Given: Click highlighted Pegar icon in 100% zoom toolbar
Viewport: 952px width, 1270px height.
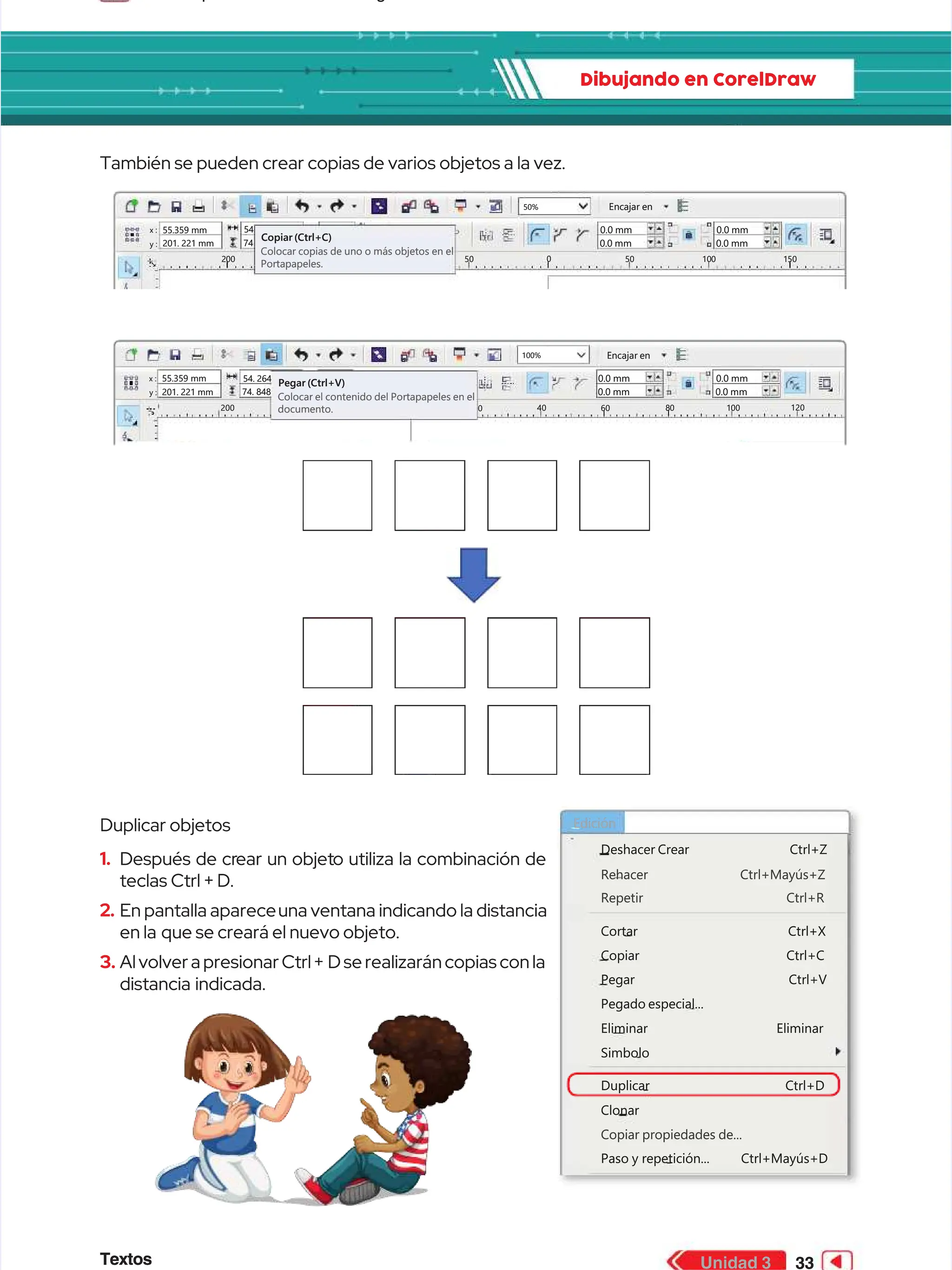Looking at the screenshot, I should click(271, 355).
